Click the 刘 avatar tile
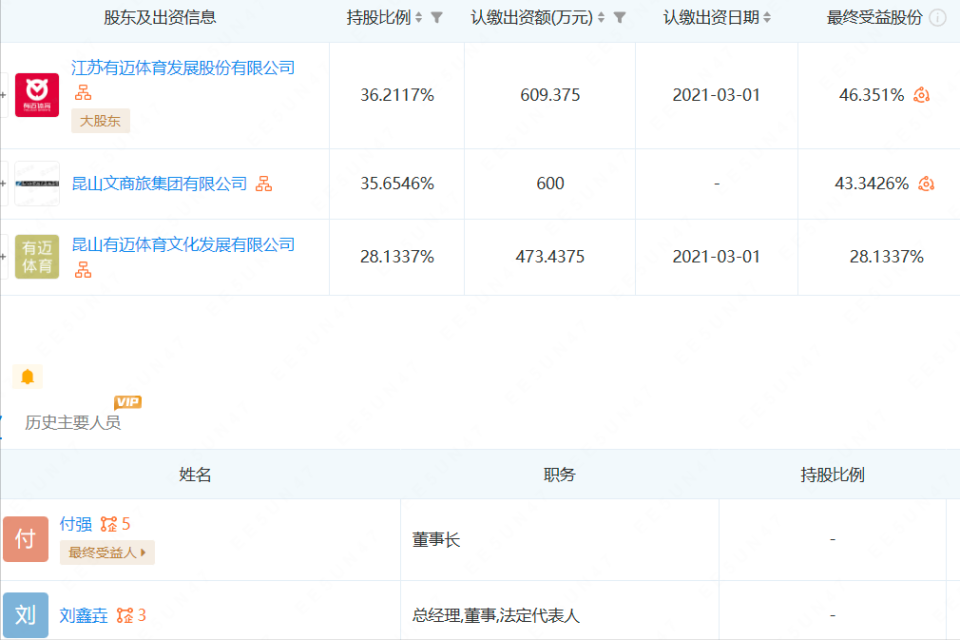This screenshot has height=640, width=960. tap(25, 615)
